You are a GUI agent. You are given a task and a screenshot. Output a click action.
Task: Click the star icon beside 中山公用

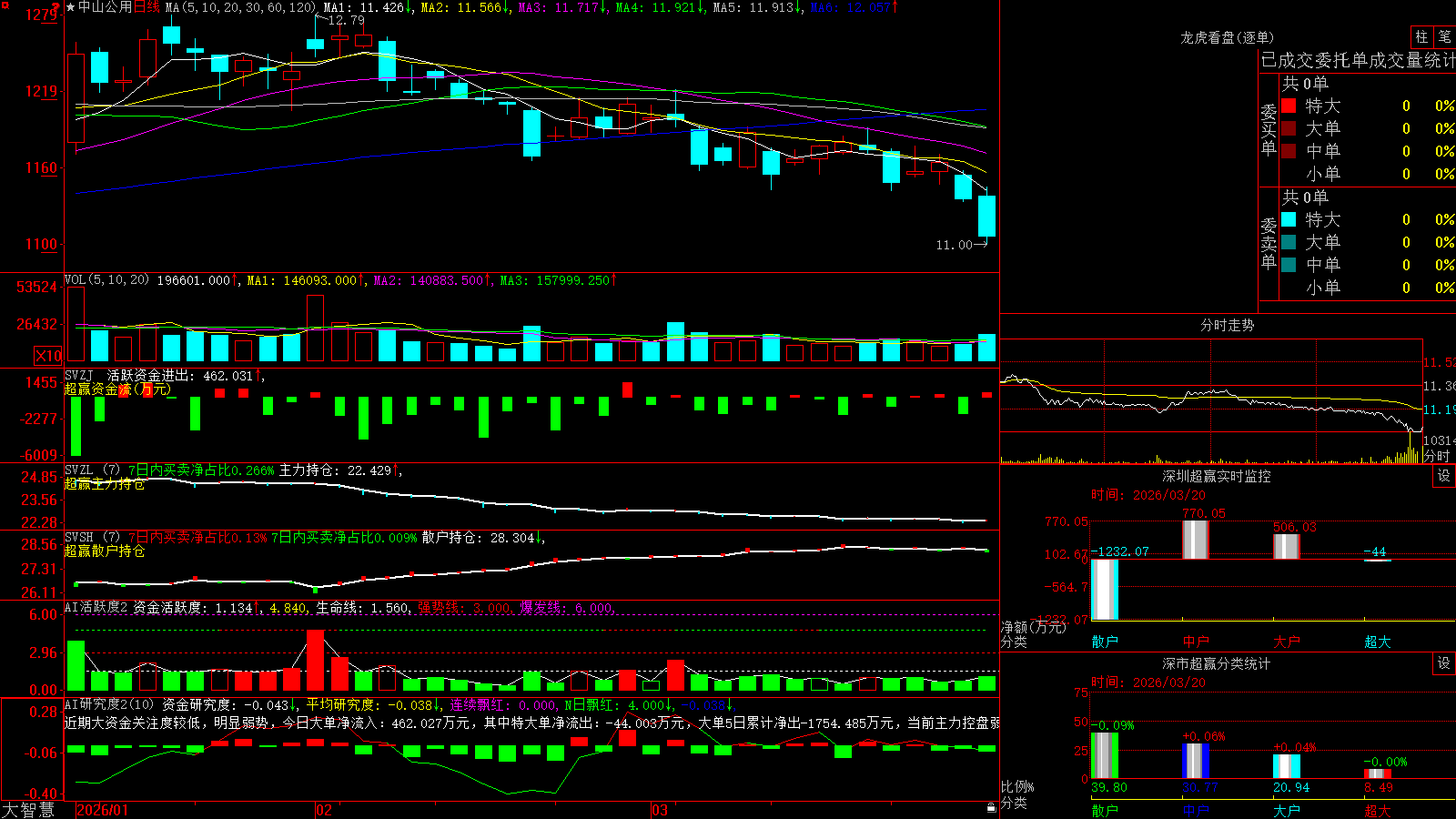[70, 7]
